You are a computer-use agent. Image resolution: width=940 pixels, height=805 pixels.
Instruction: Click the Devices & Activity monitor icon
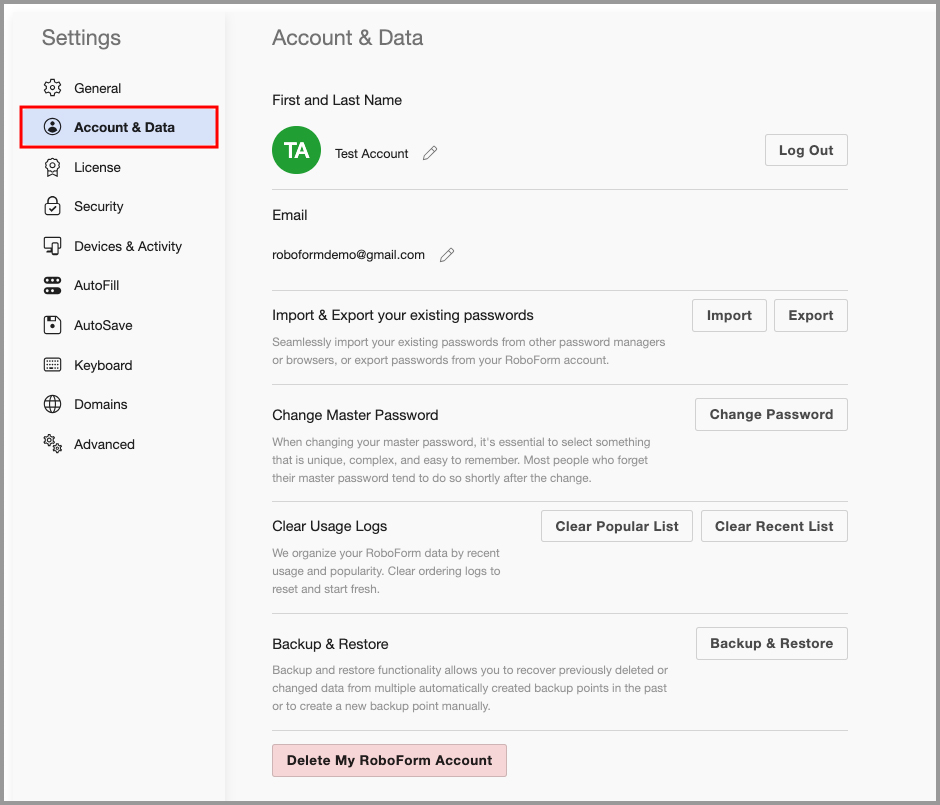coord(52,246)
